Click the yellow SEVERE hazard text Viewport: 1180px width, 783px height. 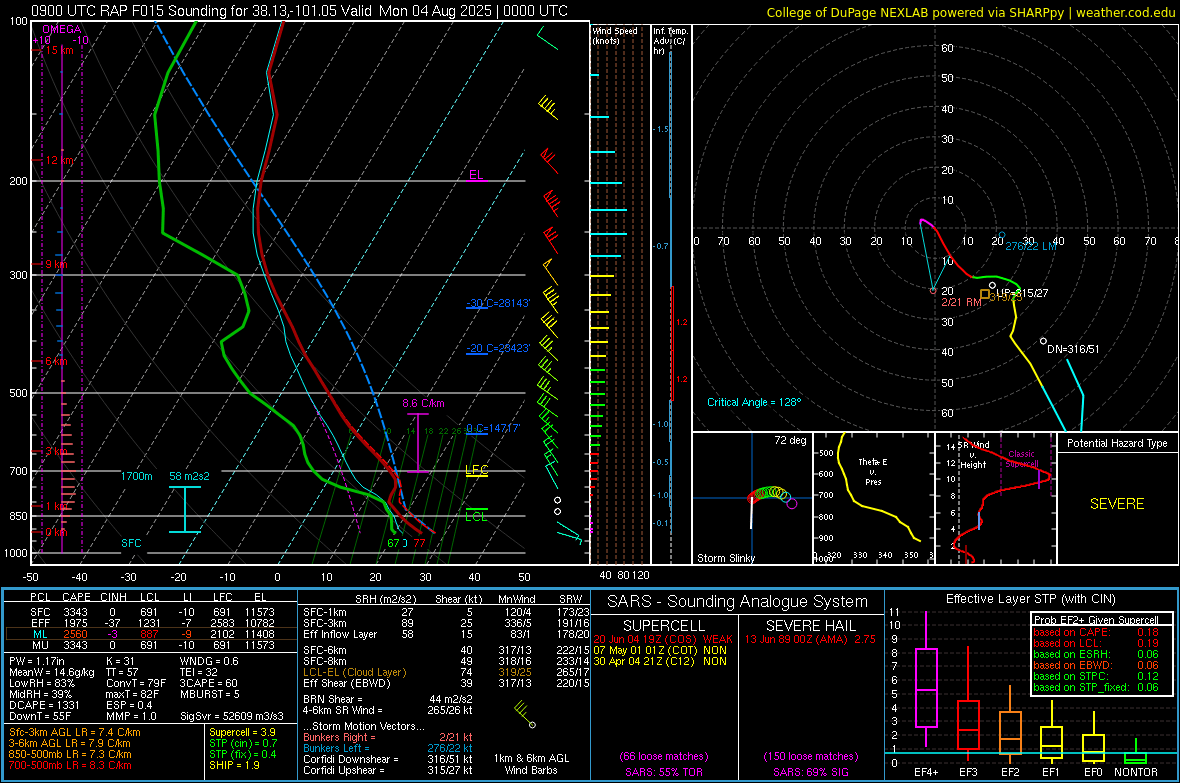[x=1117, y=504]
